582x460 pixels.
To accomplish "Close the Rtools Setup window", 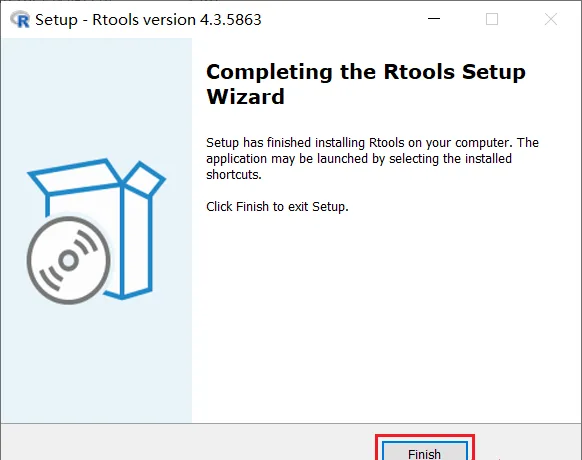I will (x=551, y=19).
